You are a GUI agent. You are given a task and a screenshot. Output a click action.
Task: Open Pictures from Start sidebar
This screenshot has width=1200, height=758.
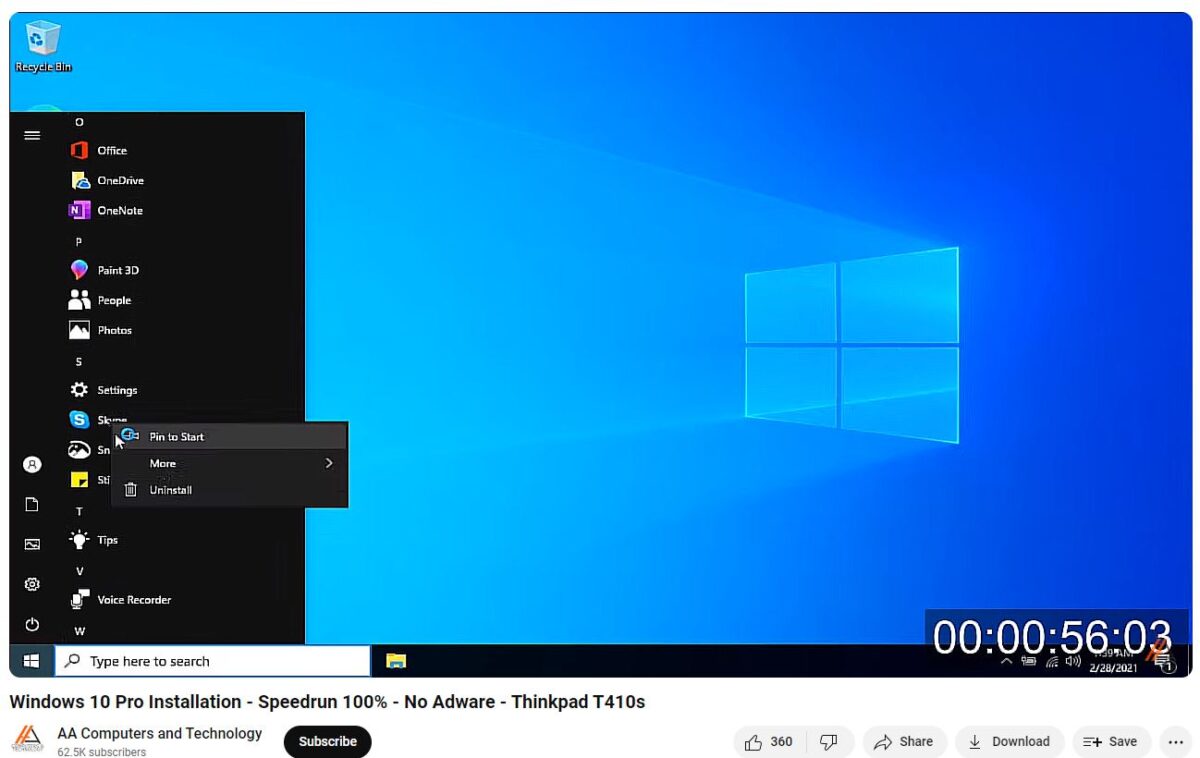32,544
